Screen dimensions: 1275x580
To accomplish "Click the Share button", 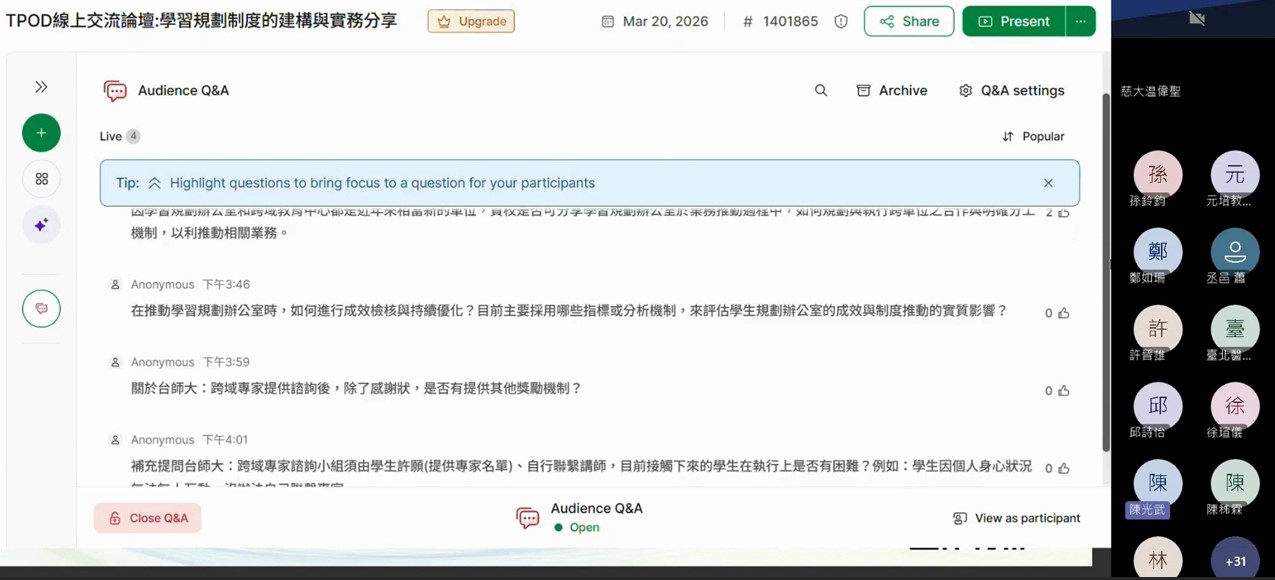I will pyautogui.click(x=908, y=21).
